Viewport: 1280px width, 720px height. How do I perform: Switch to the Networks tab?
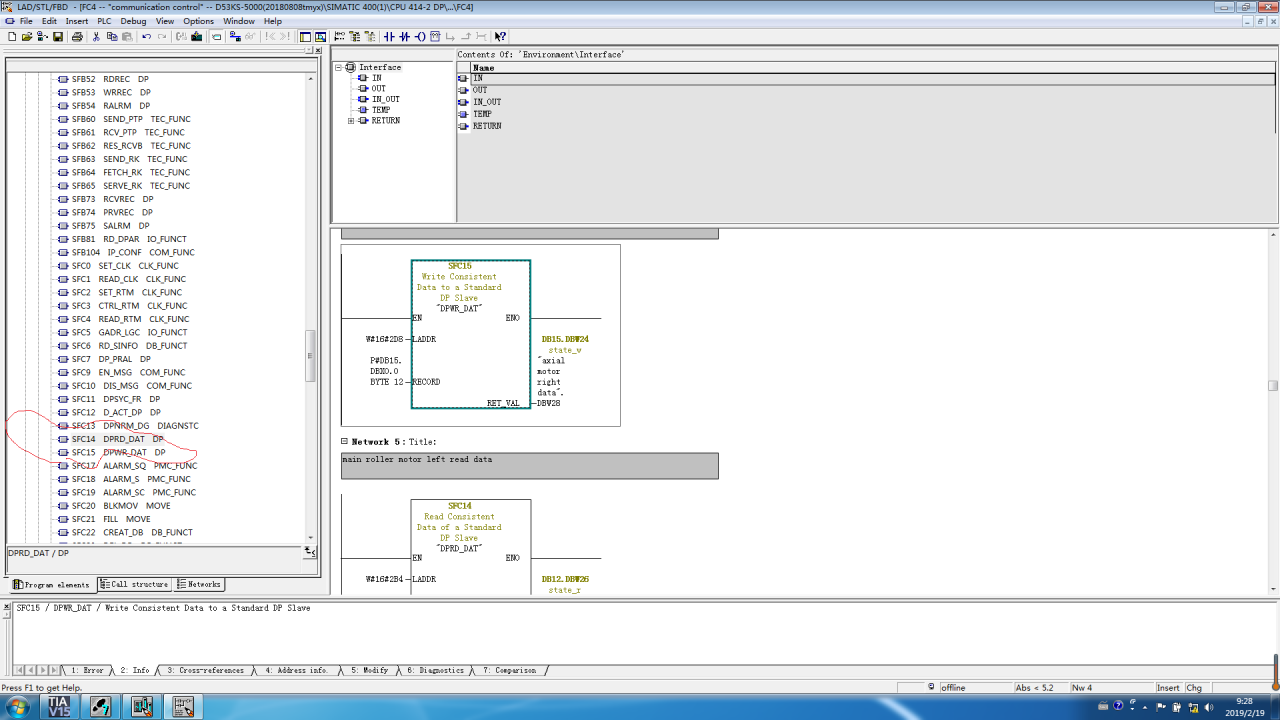[x=199, y=584]
